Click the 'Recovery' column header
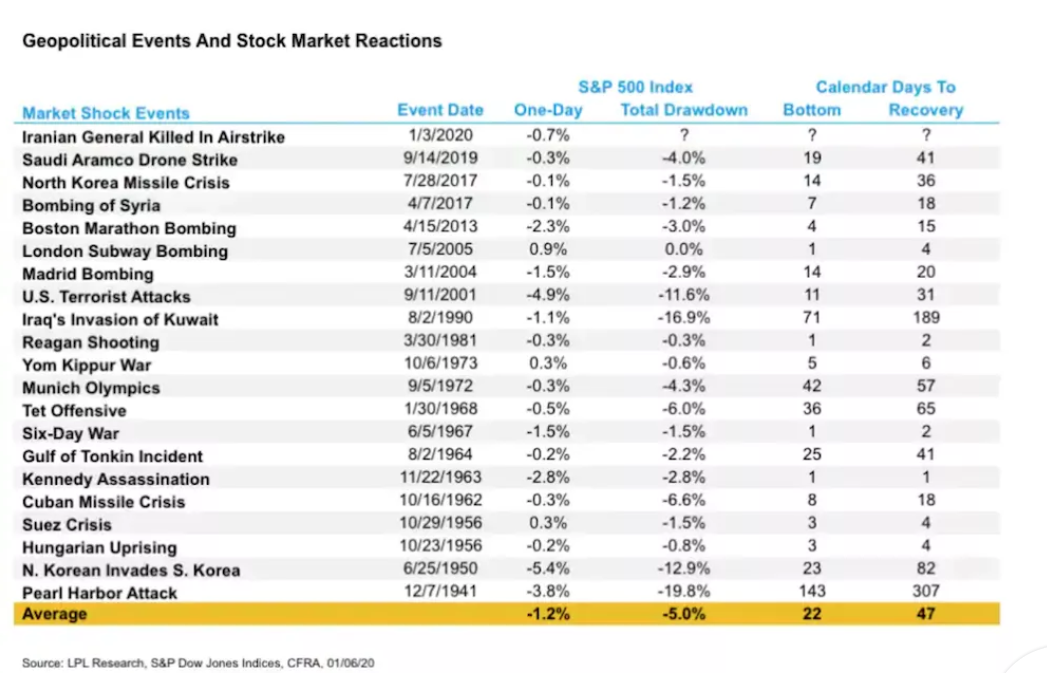 pyautogui.click(x=926, y=110)
